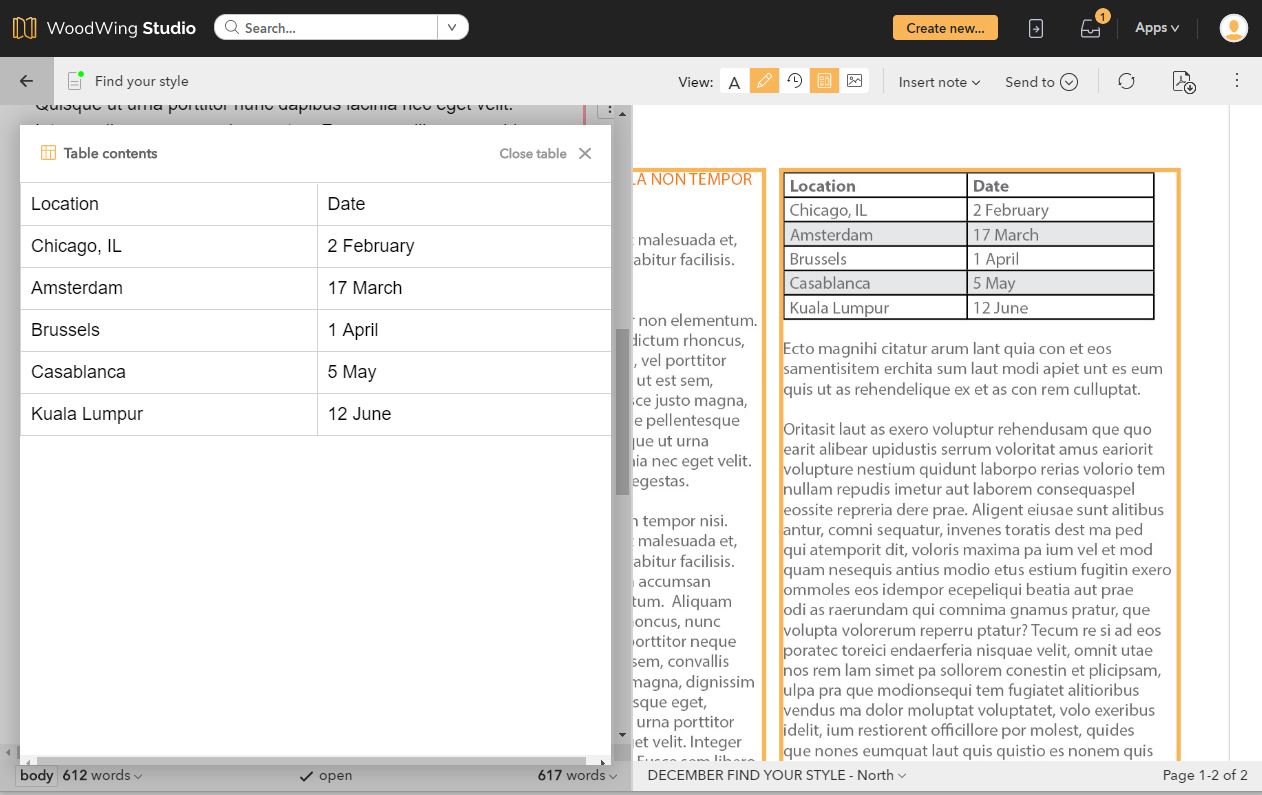Viewport: 1262px width, 795px height.
Task: Click the open status indicator
Action: pyautogui.click(x=326, y=775)
